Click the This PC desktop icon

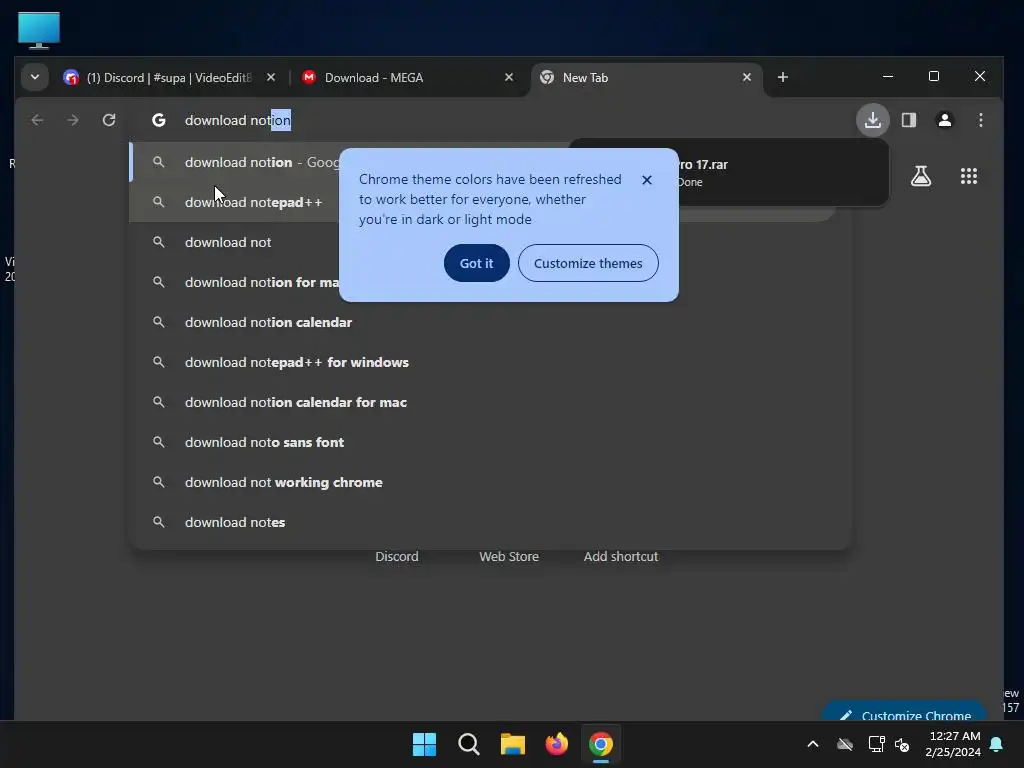39,31
